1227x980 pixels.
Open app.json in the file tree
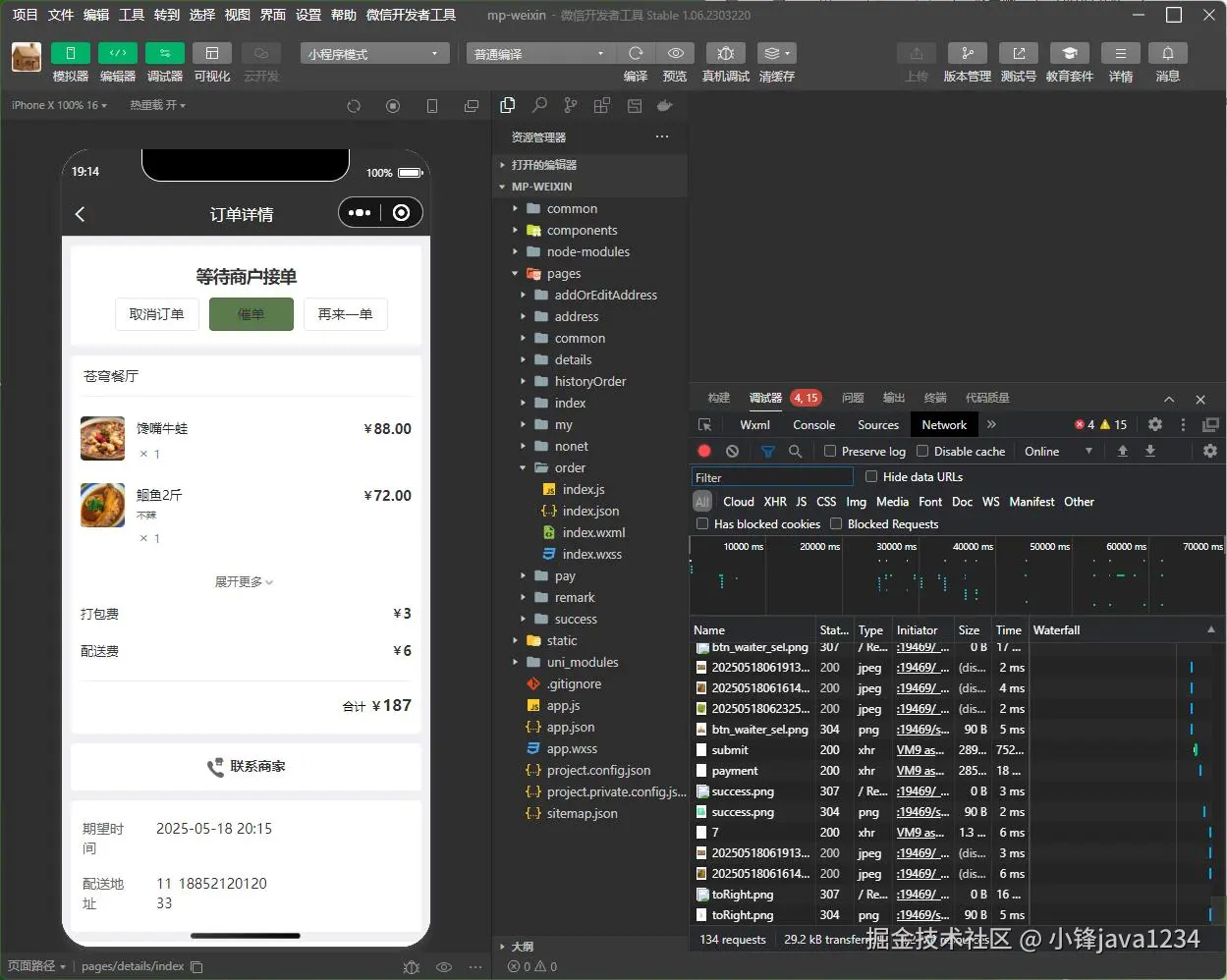pos(571,727)
